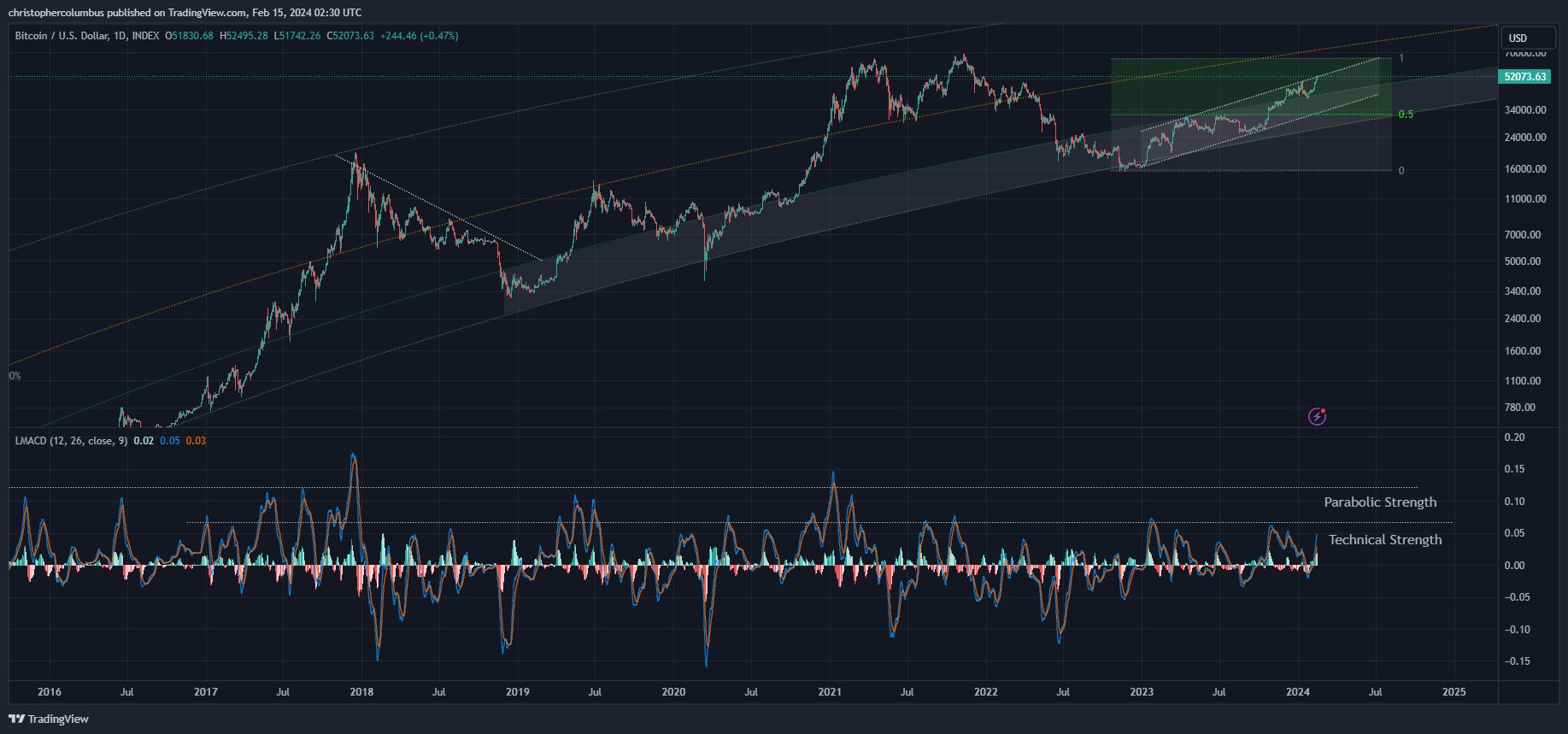Click the 2024 label on time axis
1568x734 pixels.
pyautogui.click(x=1298, y=692)
